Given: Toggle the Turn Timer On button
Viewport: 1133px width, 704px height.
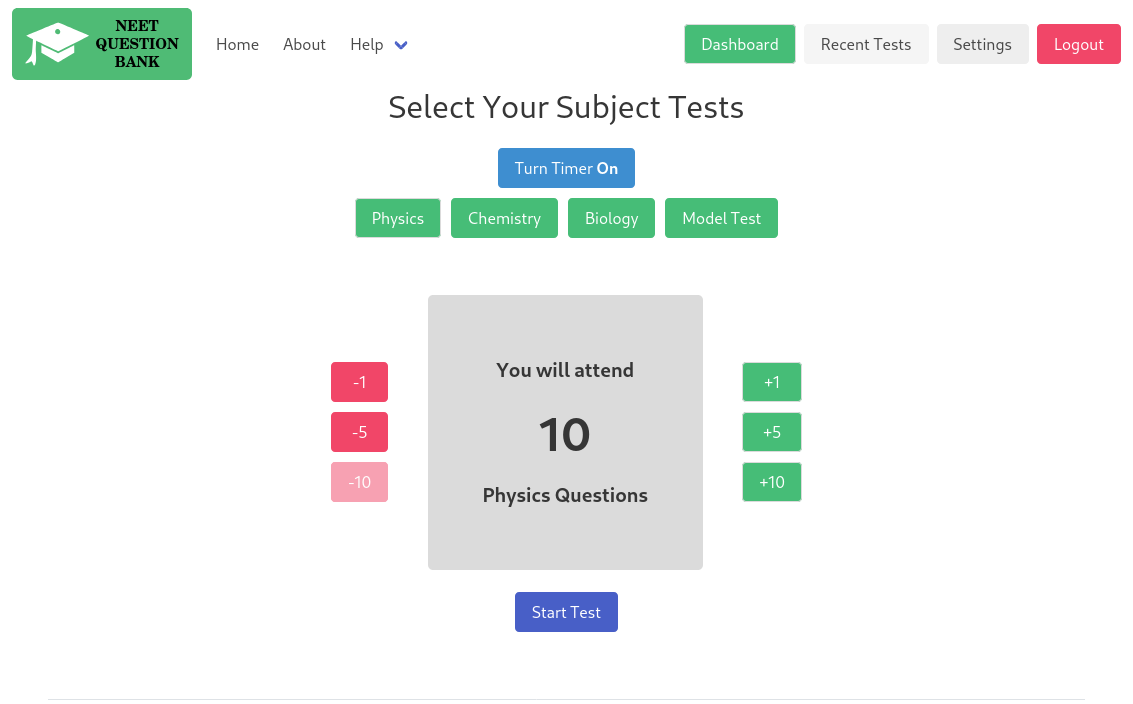Looking at the screenshot, I should click(566, 168).
